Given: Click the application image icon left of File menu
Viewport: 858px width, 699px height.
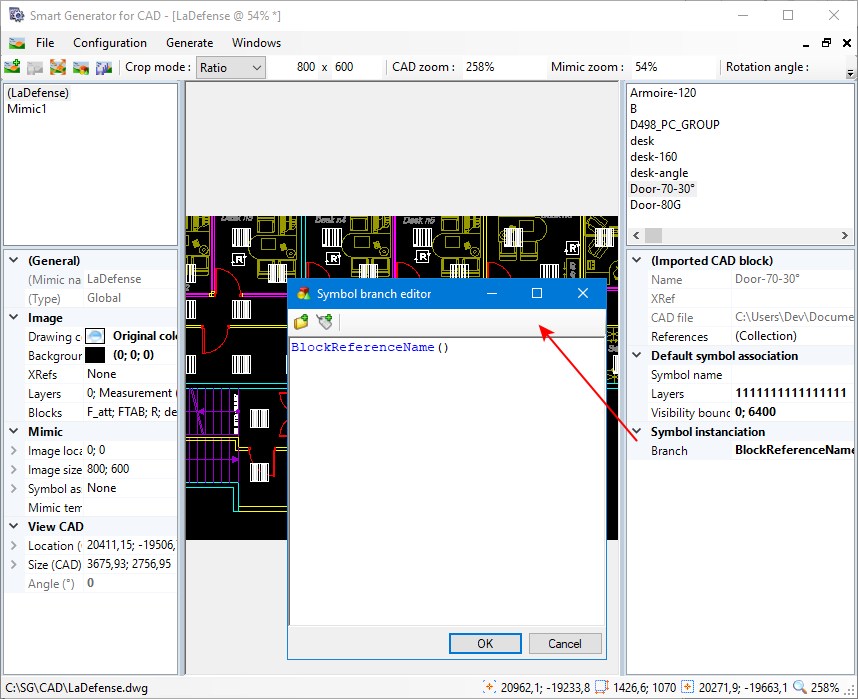Looking at the screenshot, I should point(17,43).
